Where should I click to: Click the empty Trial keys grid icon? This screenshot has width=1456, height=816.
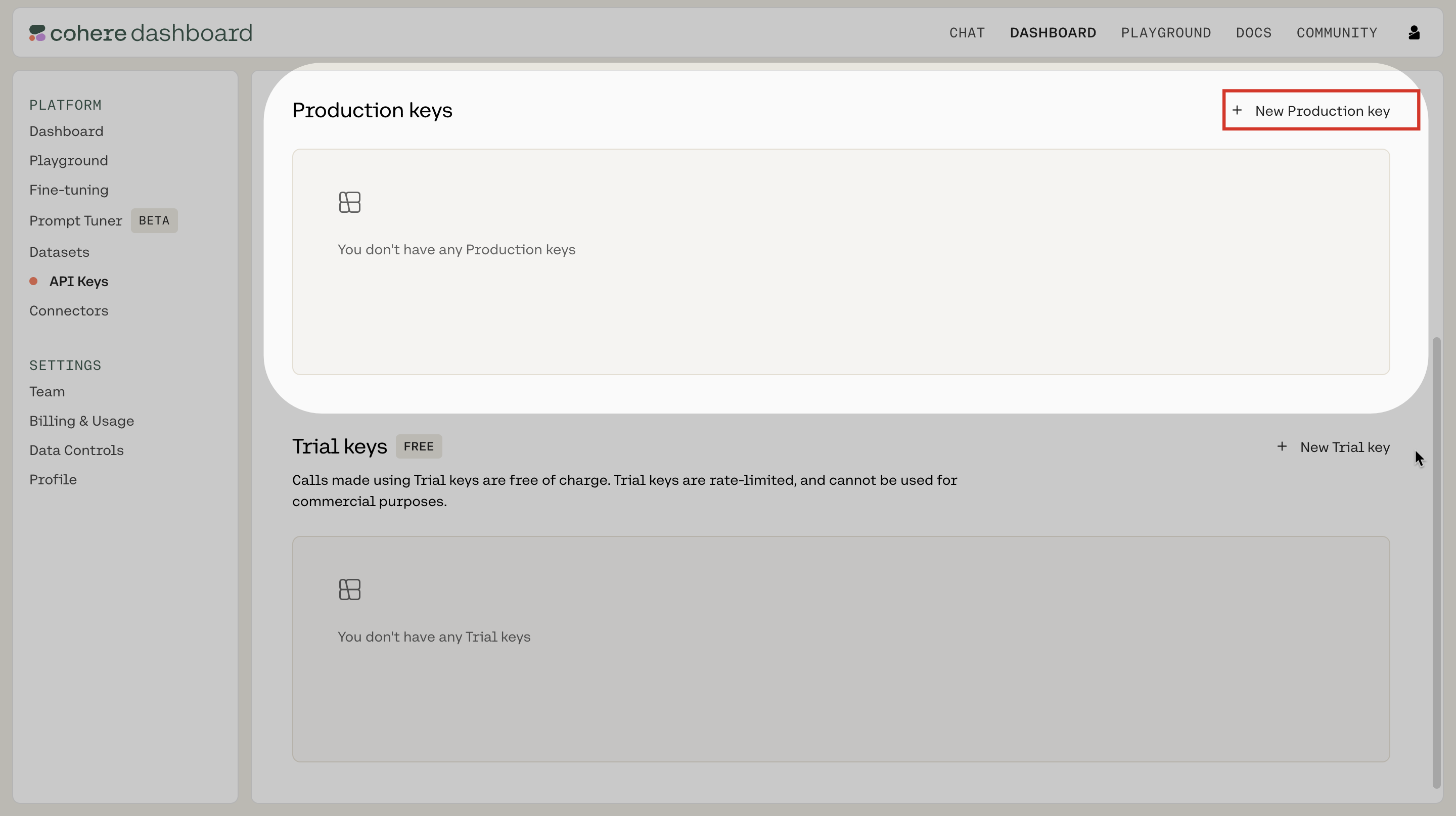coord(349,590)
